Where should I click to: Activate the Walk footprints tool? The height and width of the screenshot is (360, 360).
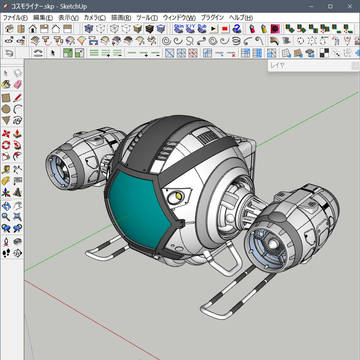(6, 253)
